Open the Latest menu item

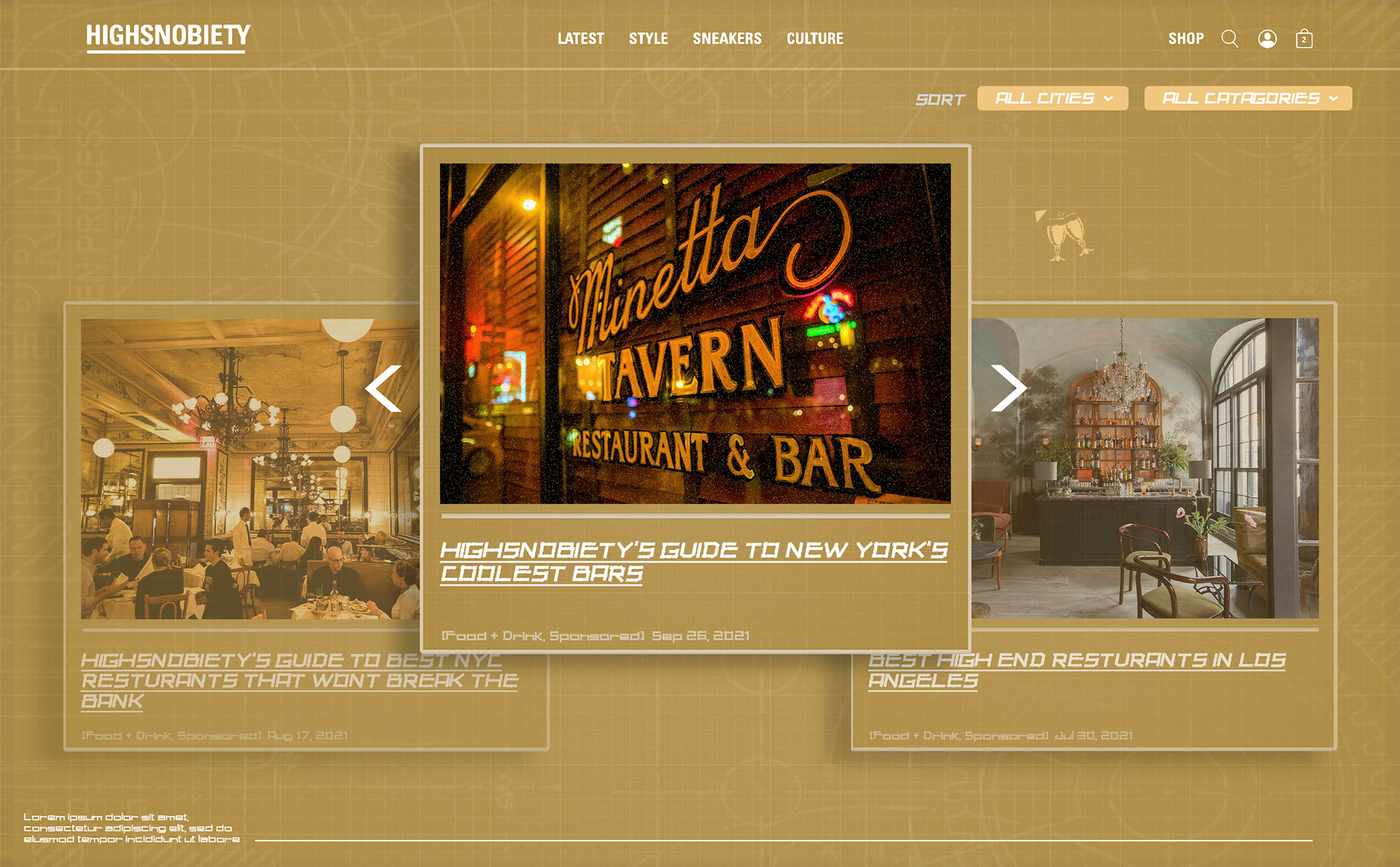click(580, 39)
